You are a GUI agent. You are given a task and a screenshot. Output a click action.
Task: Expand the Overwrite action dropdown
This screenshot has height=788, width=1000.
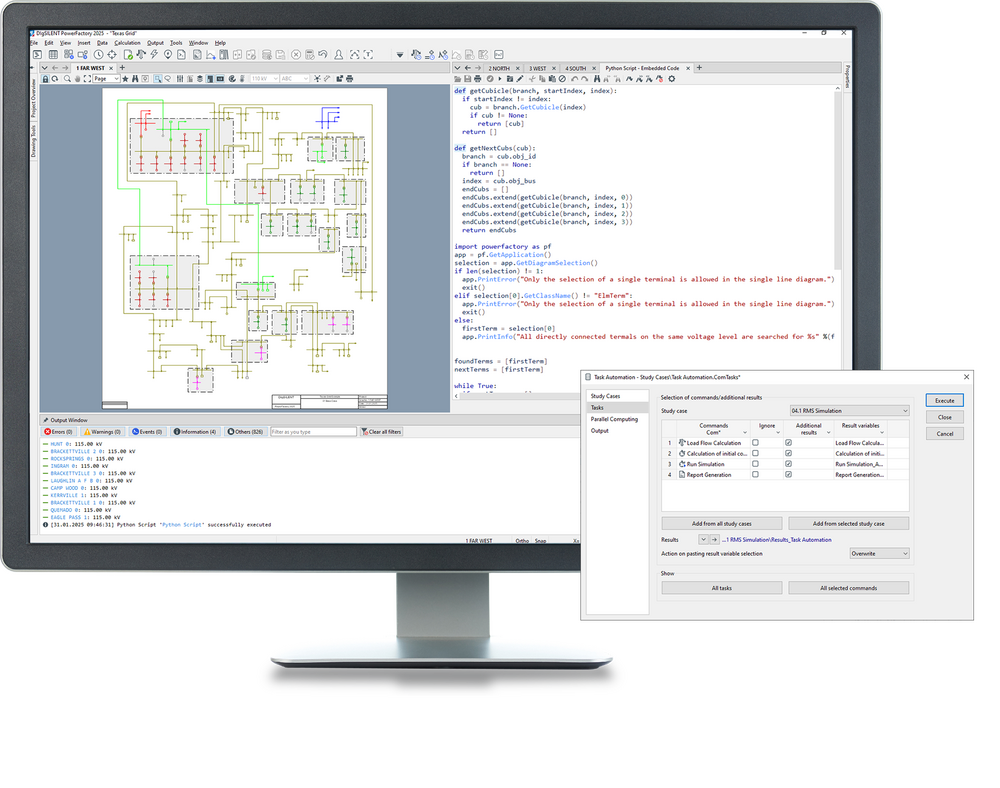(x=904, y=553)
